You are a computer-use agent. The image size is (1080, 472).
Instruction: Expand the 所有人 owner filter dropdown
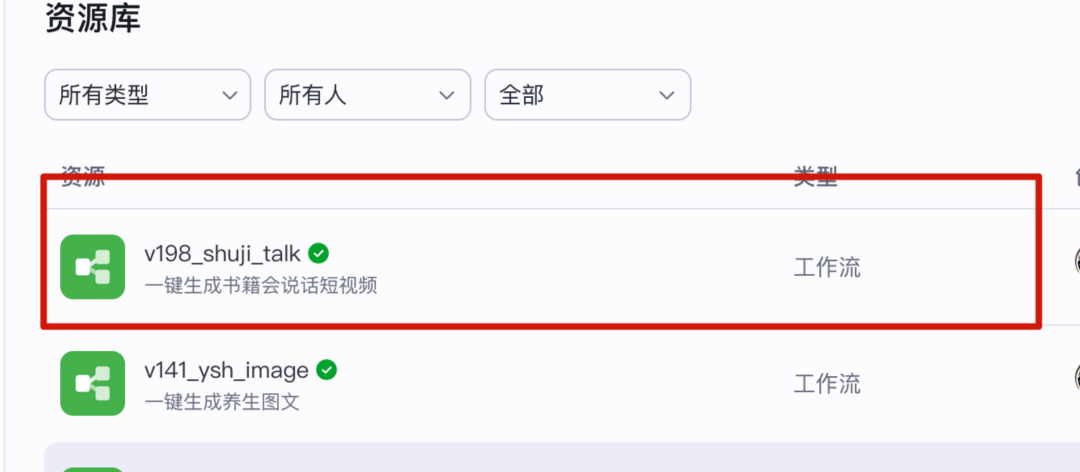point(367,95)
